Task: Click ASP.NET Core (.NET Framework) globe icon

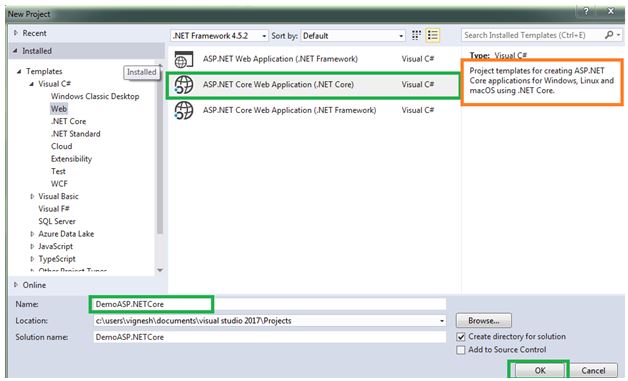Action: [184, 111]
